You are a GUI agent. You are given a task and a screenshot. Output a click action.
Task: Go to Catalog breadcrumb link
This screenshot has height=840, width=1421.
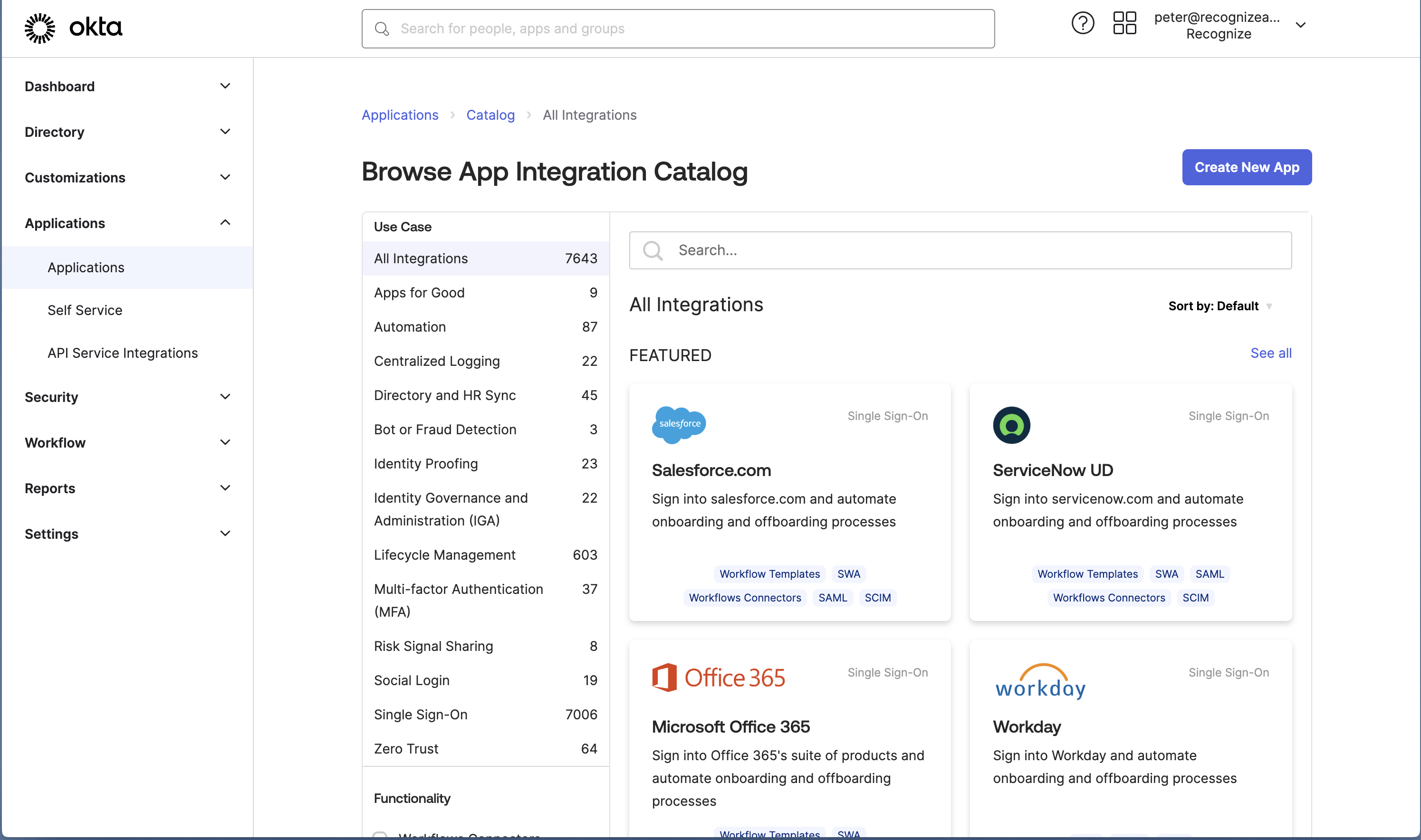[x=490, y=115]
